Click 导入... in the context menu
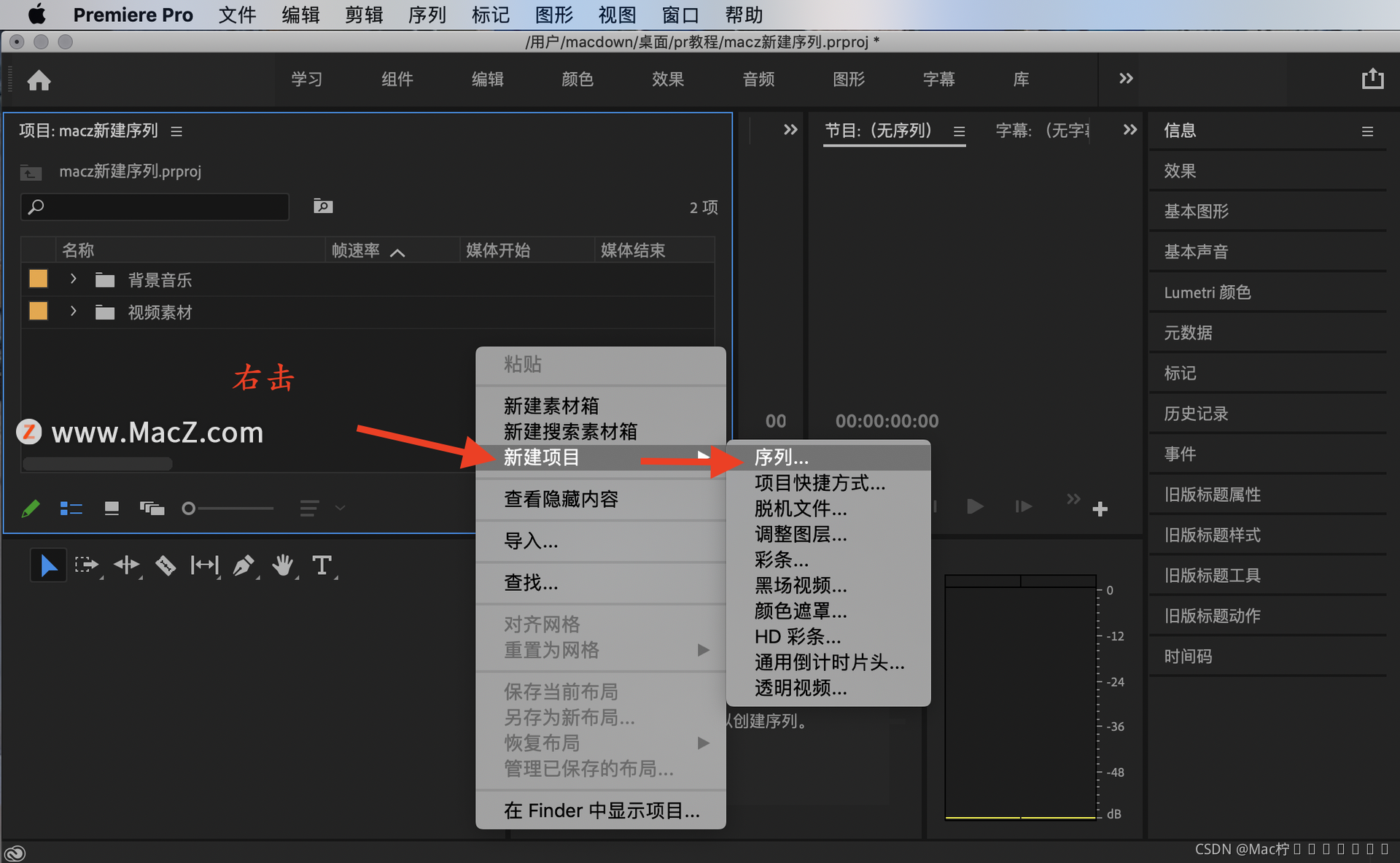The width and height of the screenshot is (1400, 863). 601,541
